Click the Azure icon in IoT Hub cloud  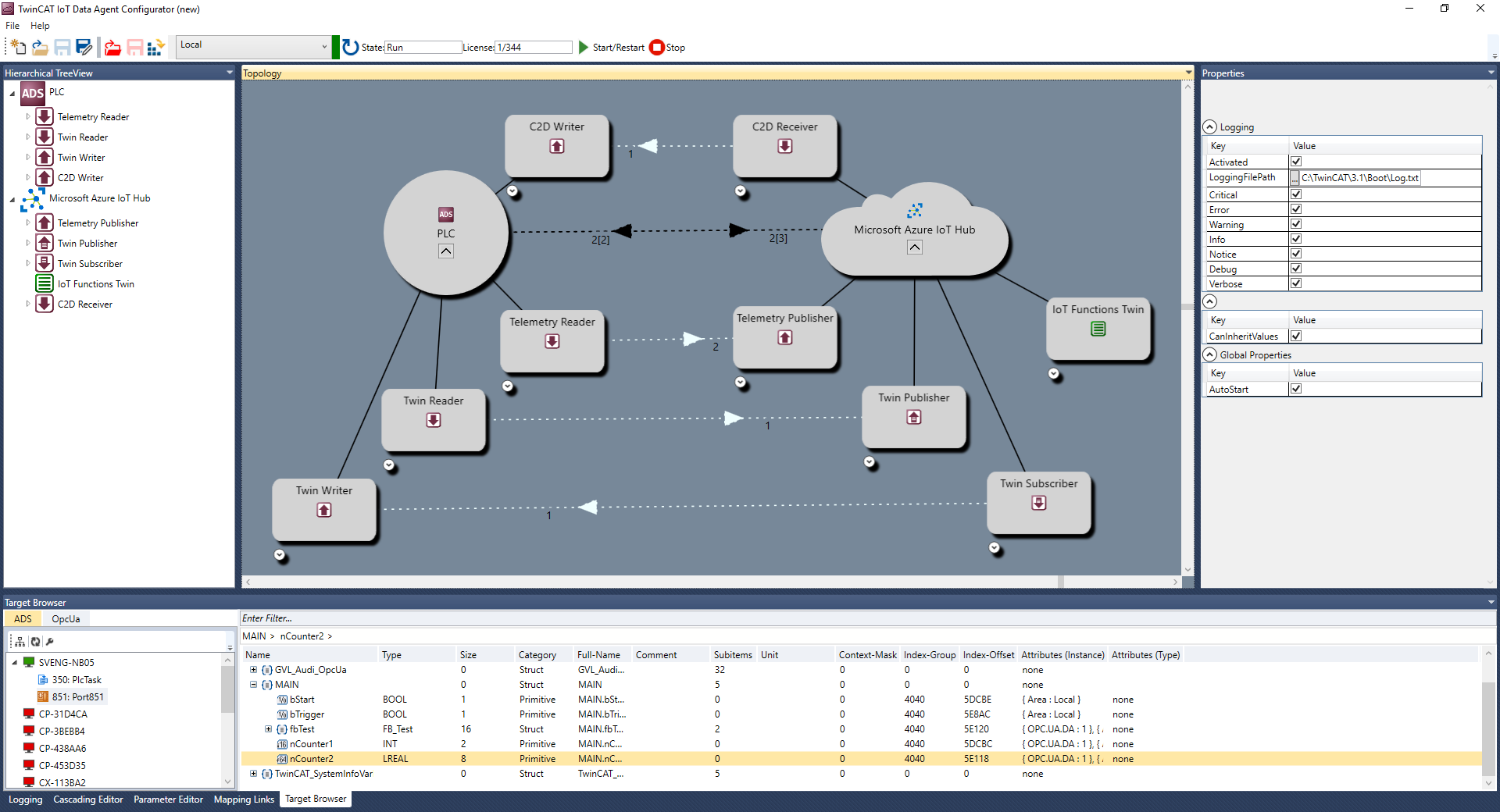coord(915,211)
